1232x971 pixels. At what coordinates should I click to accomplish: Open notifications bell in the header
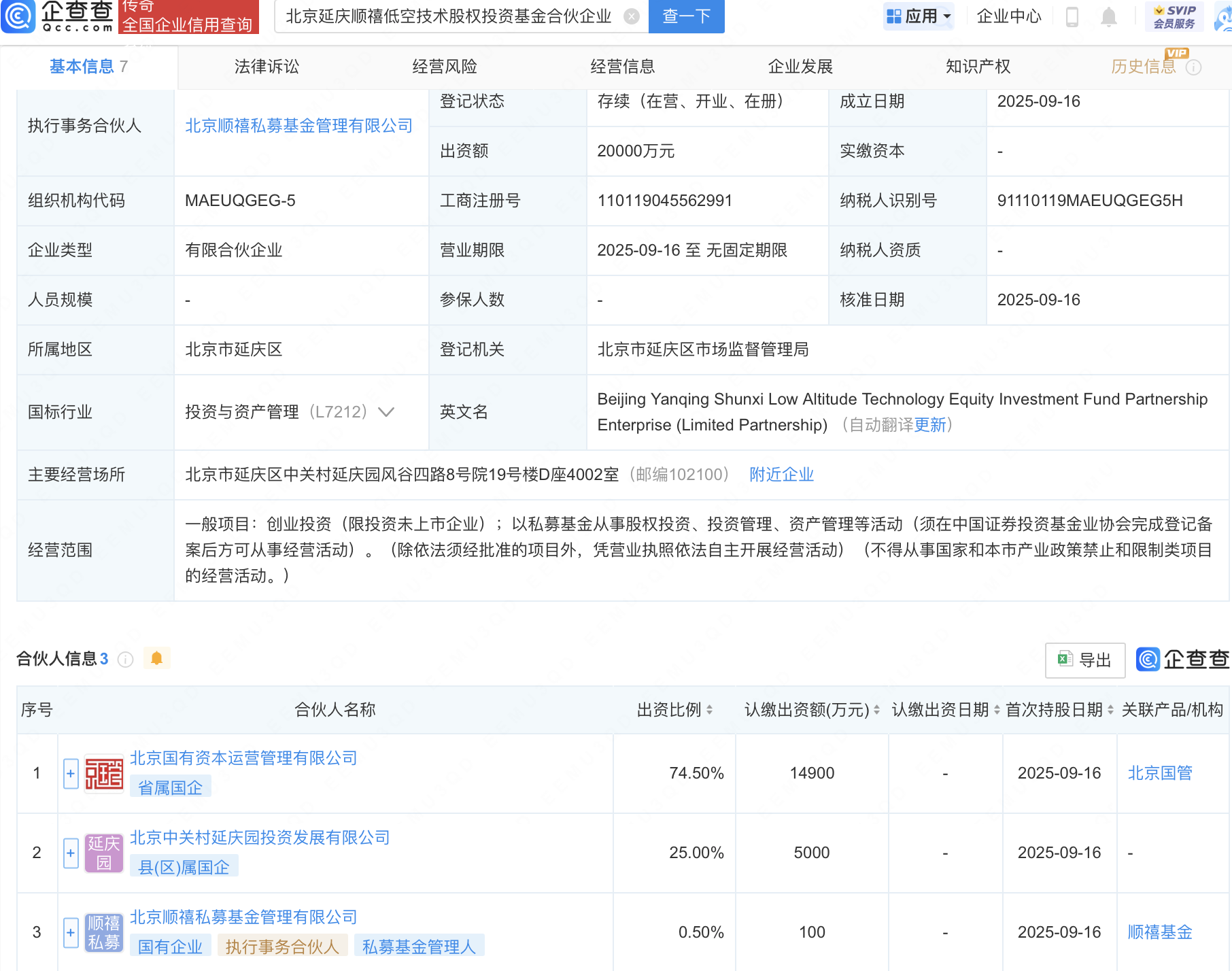tap(1108, 16)
